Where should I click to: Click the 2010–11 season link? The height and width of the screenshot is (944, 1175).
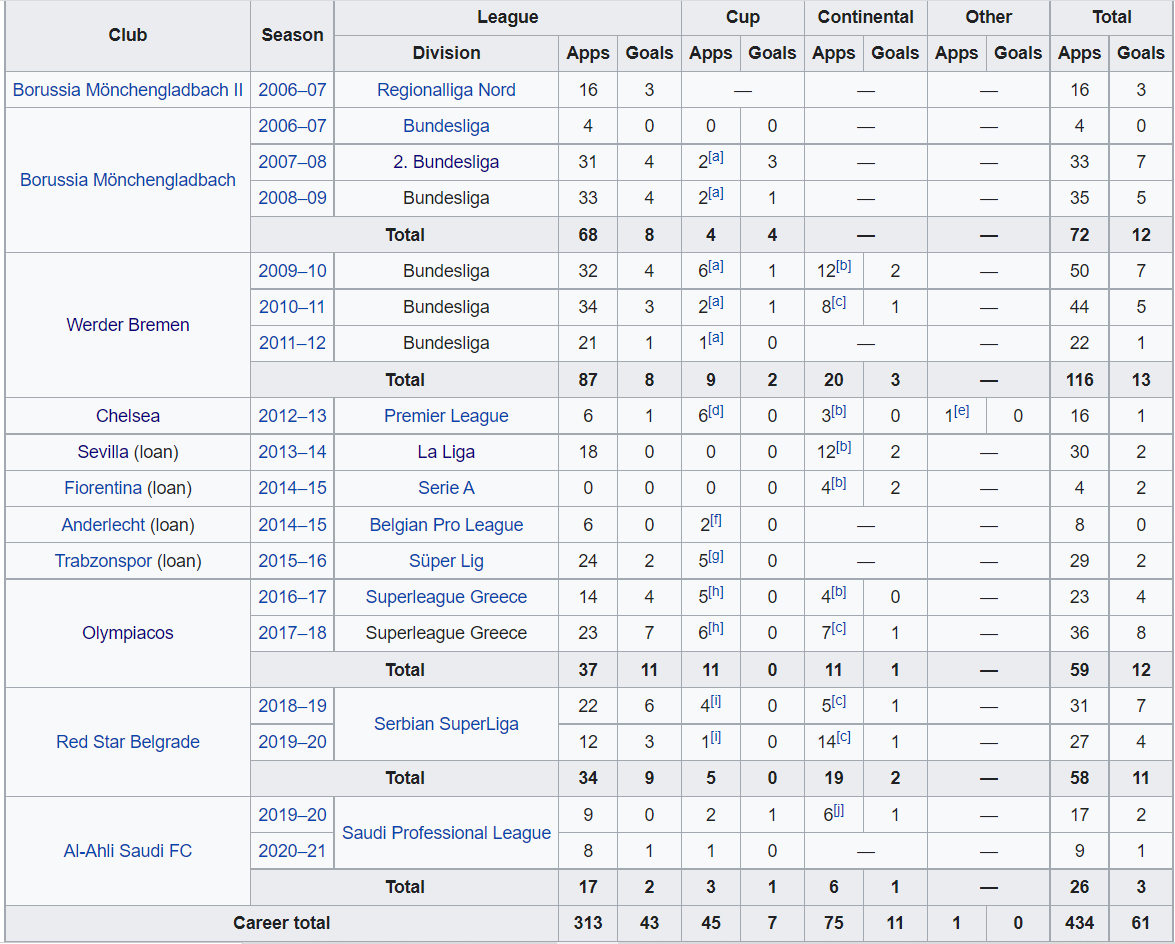tap(292, 306)
